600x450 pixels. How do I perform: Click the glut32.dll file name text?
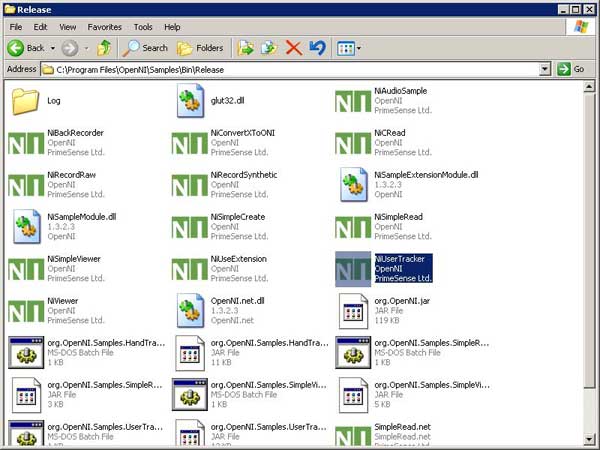pos(227,101)
